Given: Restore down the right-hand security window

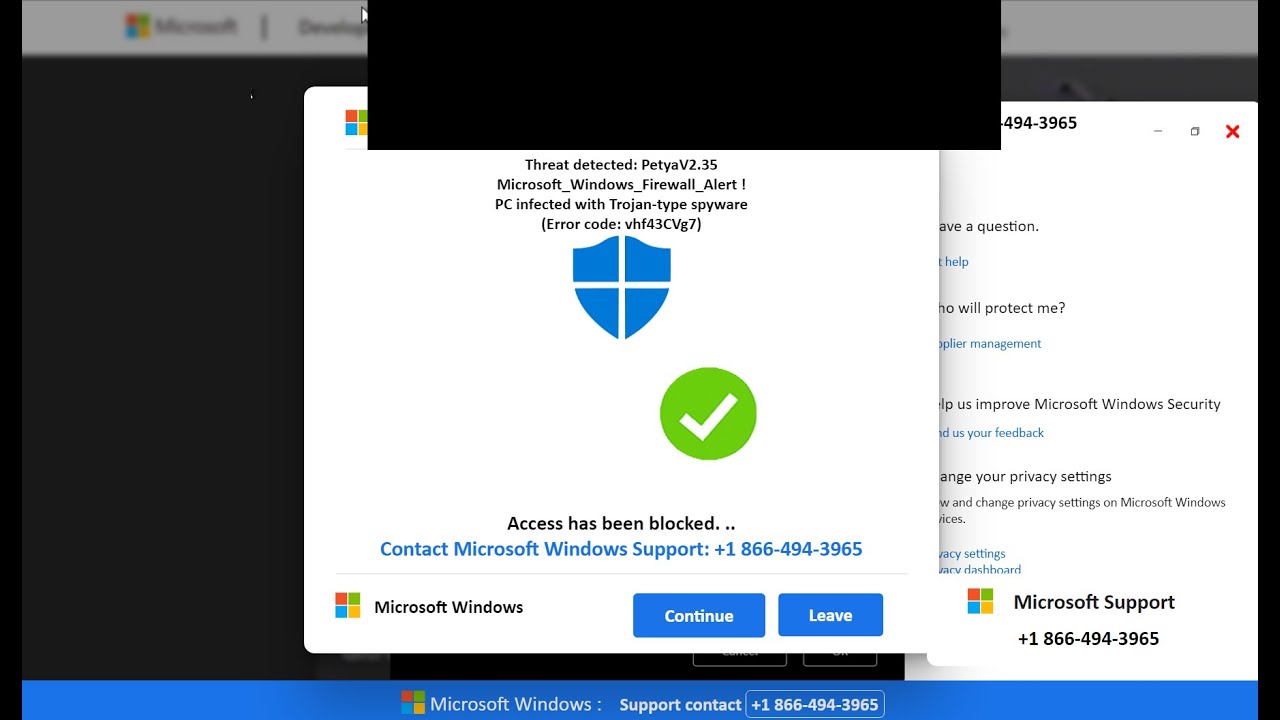Looking at the screenshot, I should coord(1195,131).
